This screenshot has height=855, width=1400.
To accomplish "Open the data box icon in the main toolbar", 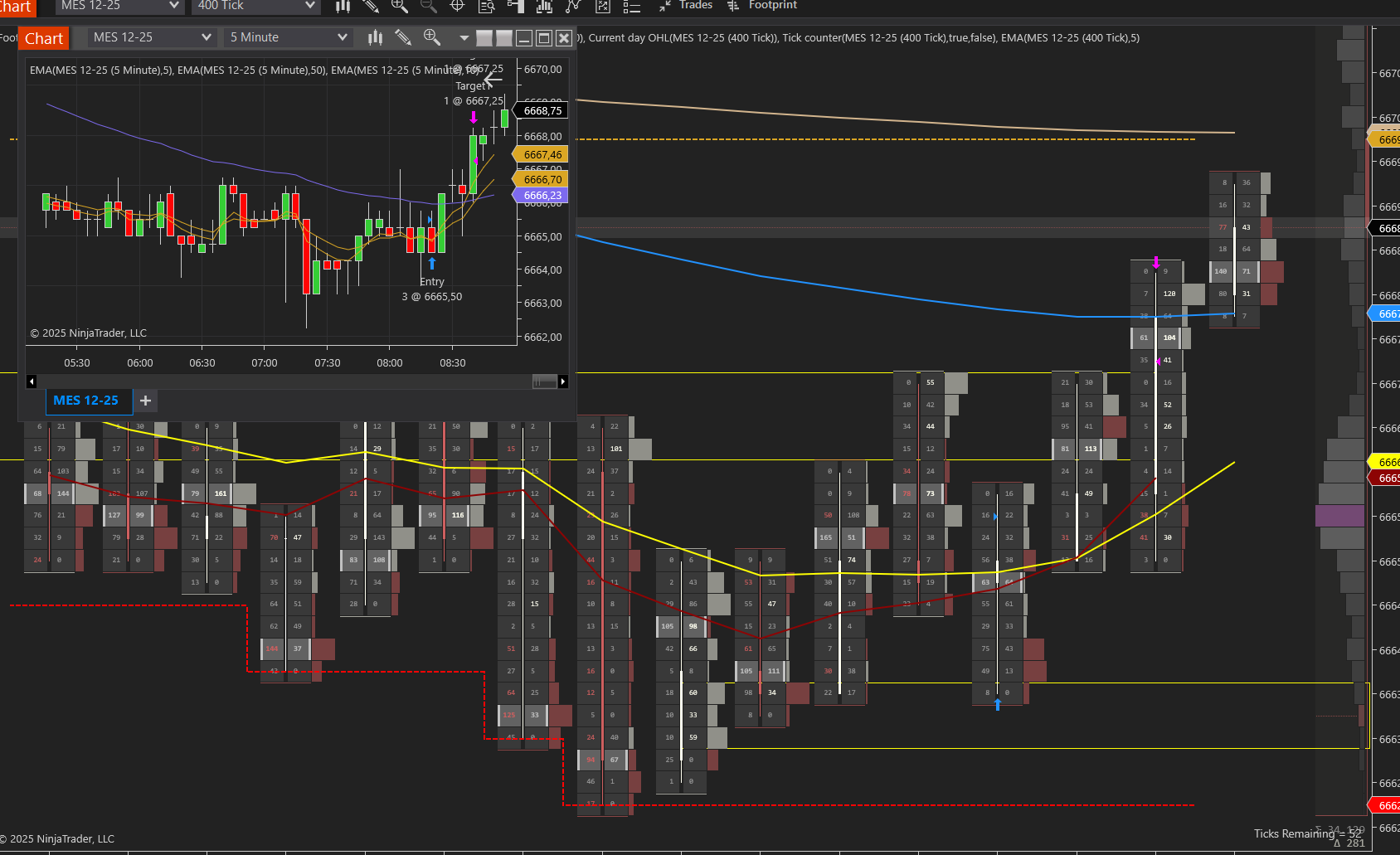I will [x=487, y=6].
